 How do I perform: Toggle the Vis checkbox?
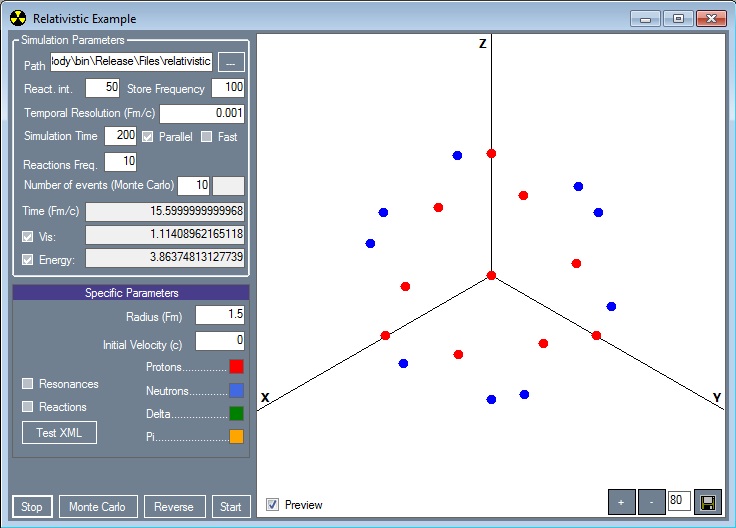pyautogui.click(x=28, y=237)
